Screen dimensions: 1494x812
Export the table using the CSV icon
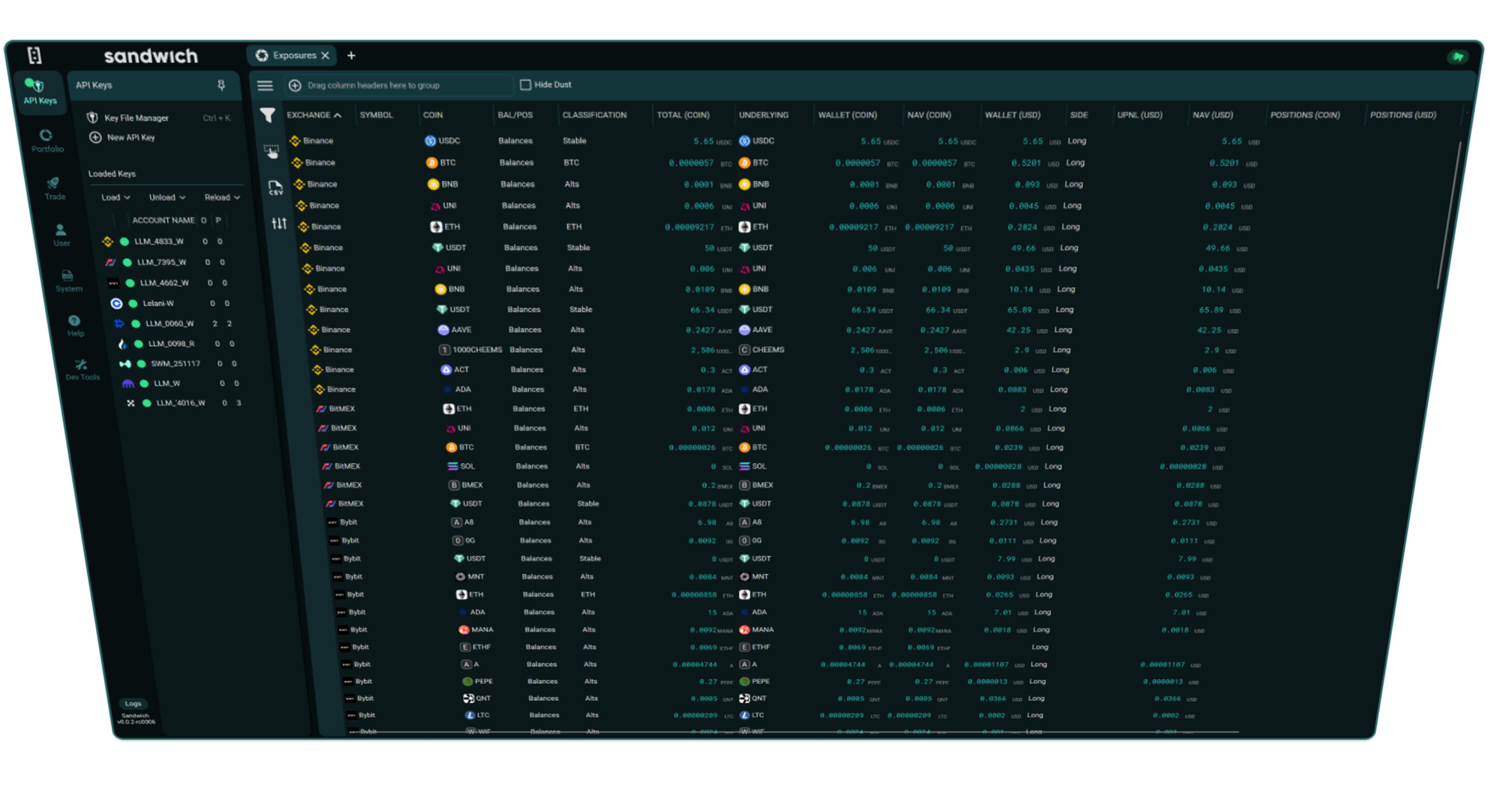275,187
